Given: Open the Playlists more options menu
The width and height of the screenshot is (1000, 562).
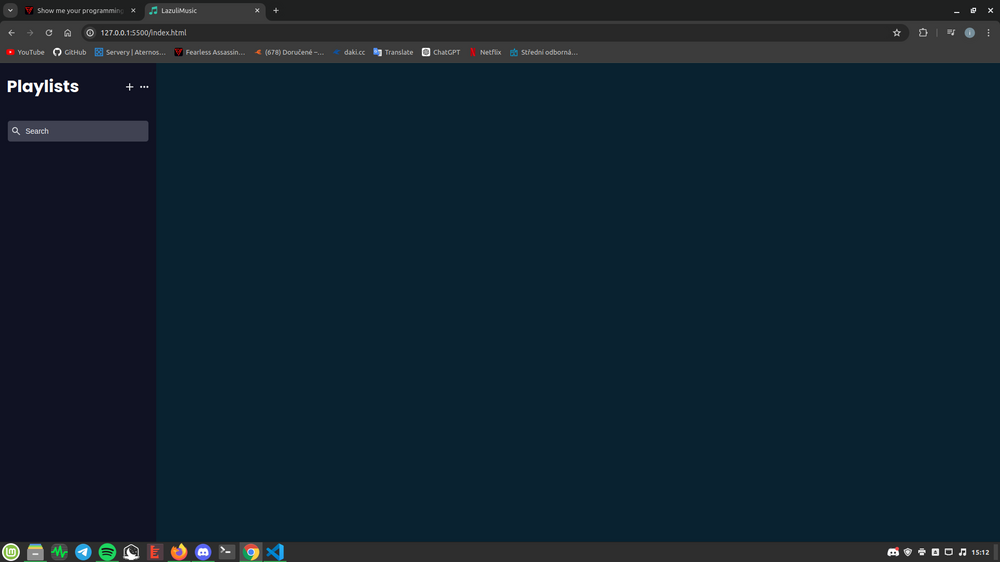Looking at the screenshot, I should click(x=144, y=87).
